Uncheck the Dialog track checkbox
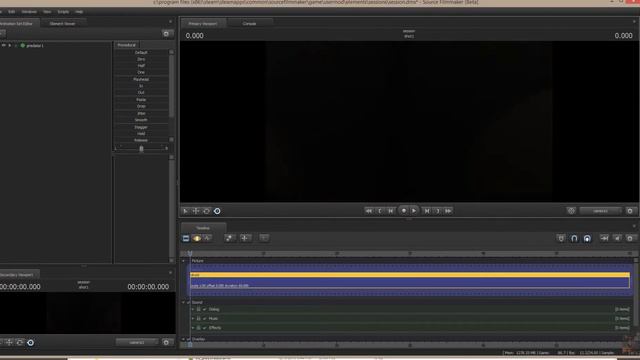The width and height of the screenshot is (640, 360). 204,309
